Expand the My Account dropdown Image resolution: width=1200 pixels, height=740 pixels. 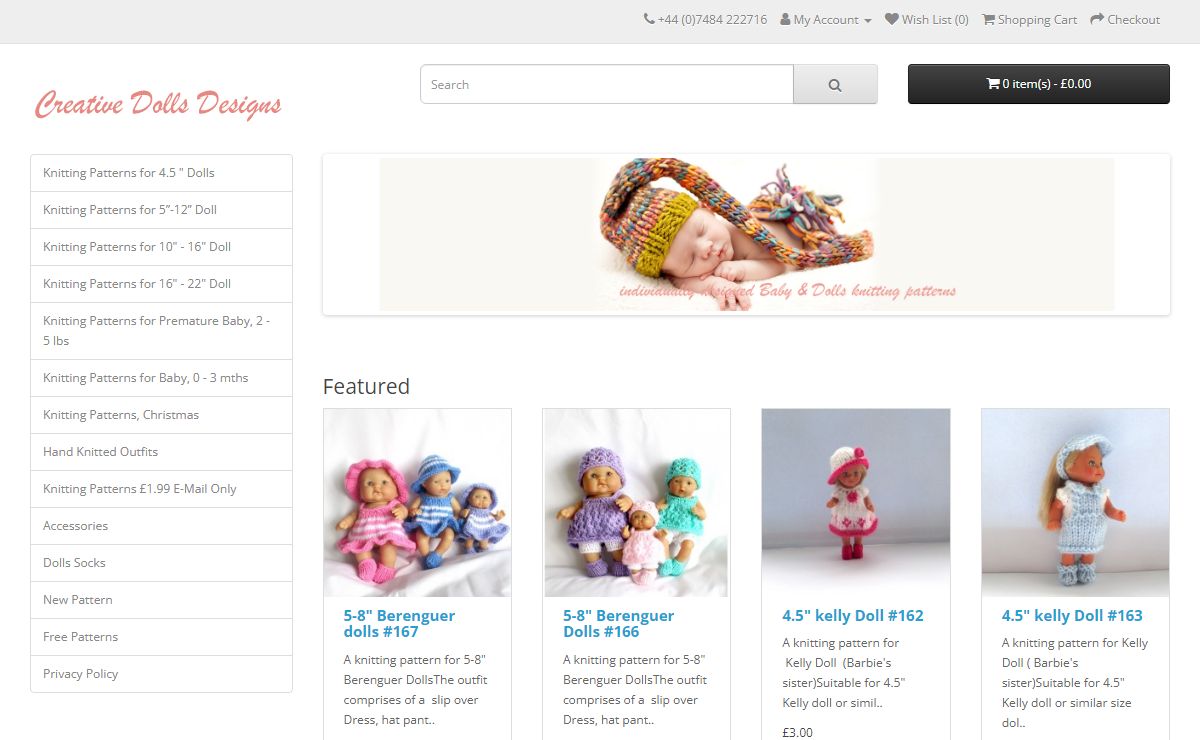826,20
